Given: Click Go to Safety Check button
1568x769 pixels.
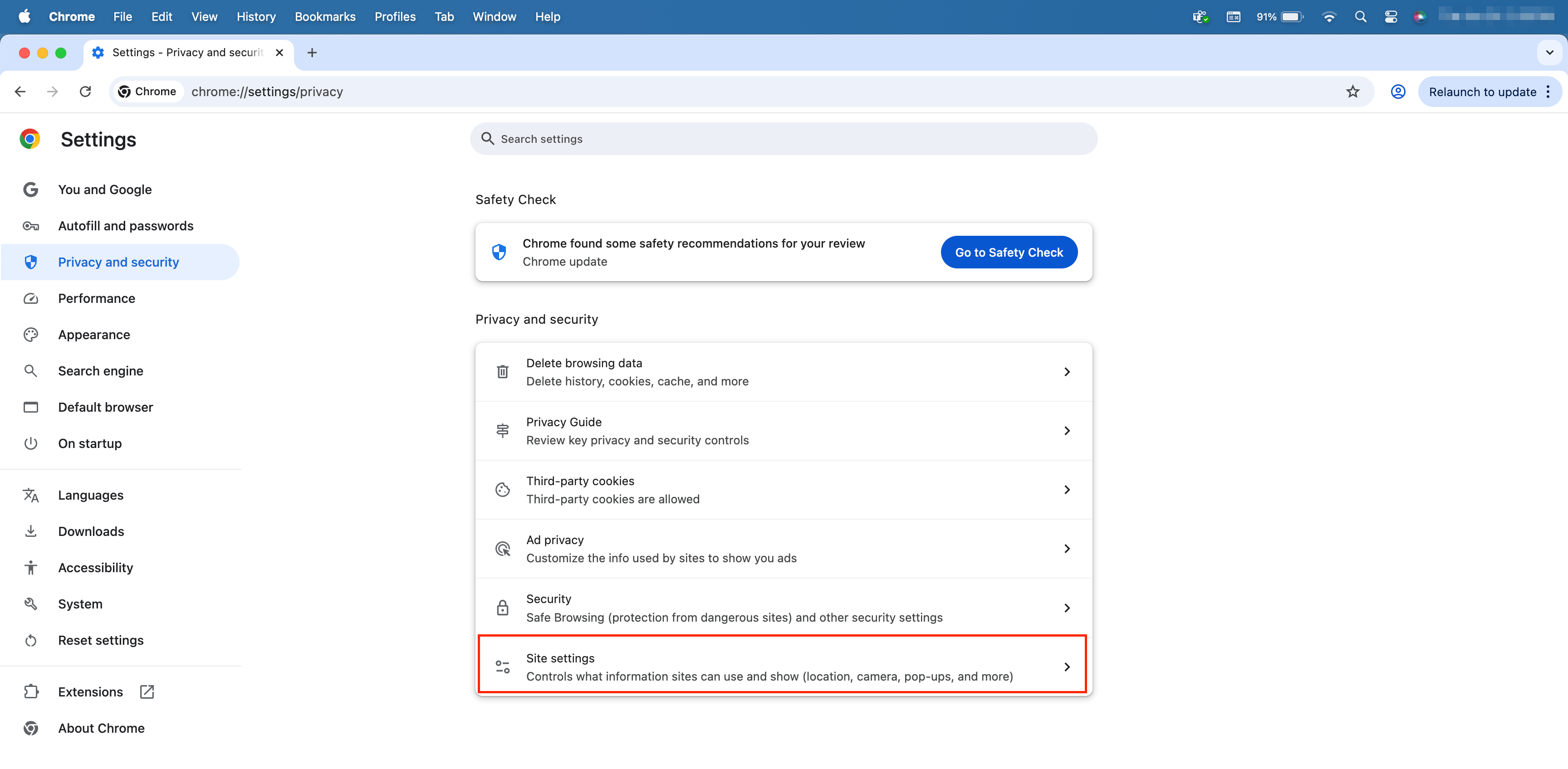Looking at the screenshot, I should tap(1009, 252).
